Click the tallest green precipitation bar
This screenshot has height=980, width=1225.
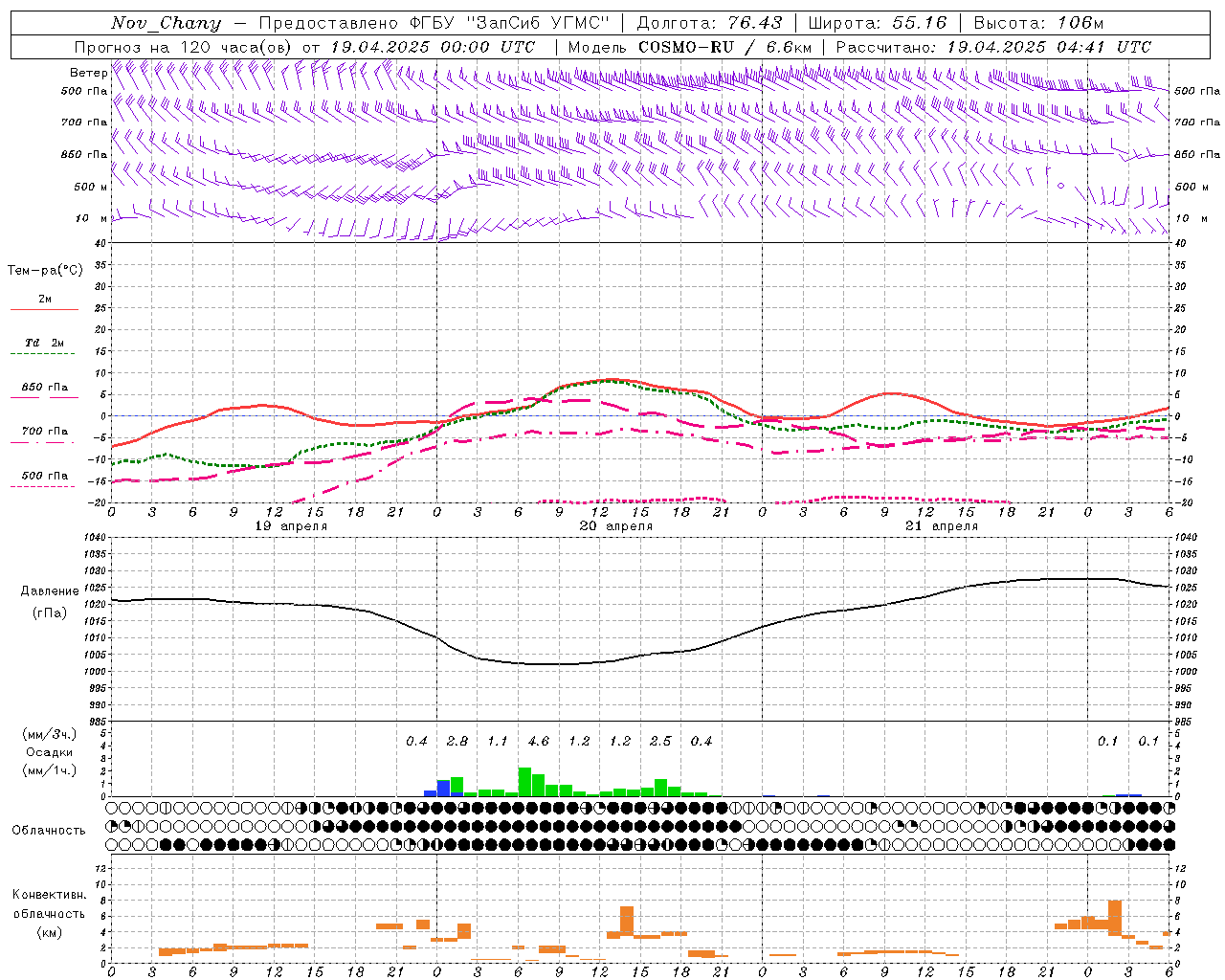tap(524, 782)
